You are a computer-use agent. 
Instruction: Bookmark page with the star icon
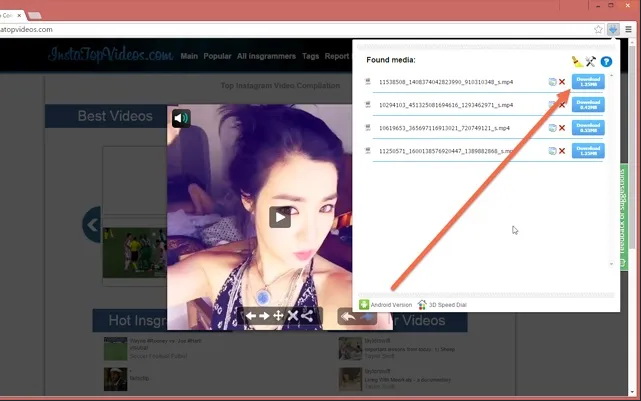(x=598, y=29)
